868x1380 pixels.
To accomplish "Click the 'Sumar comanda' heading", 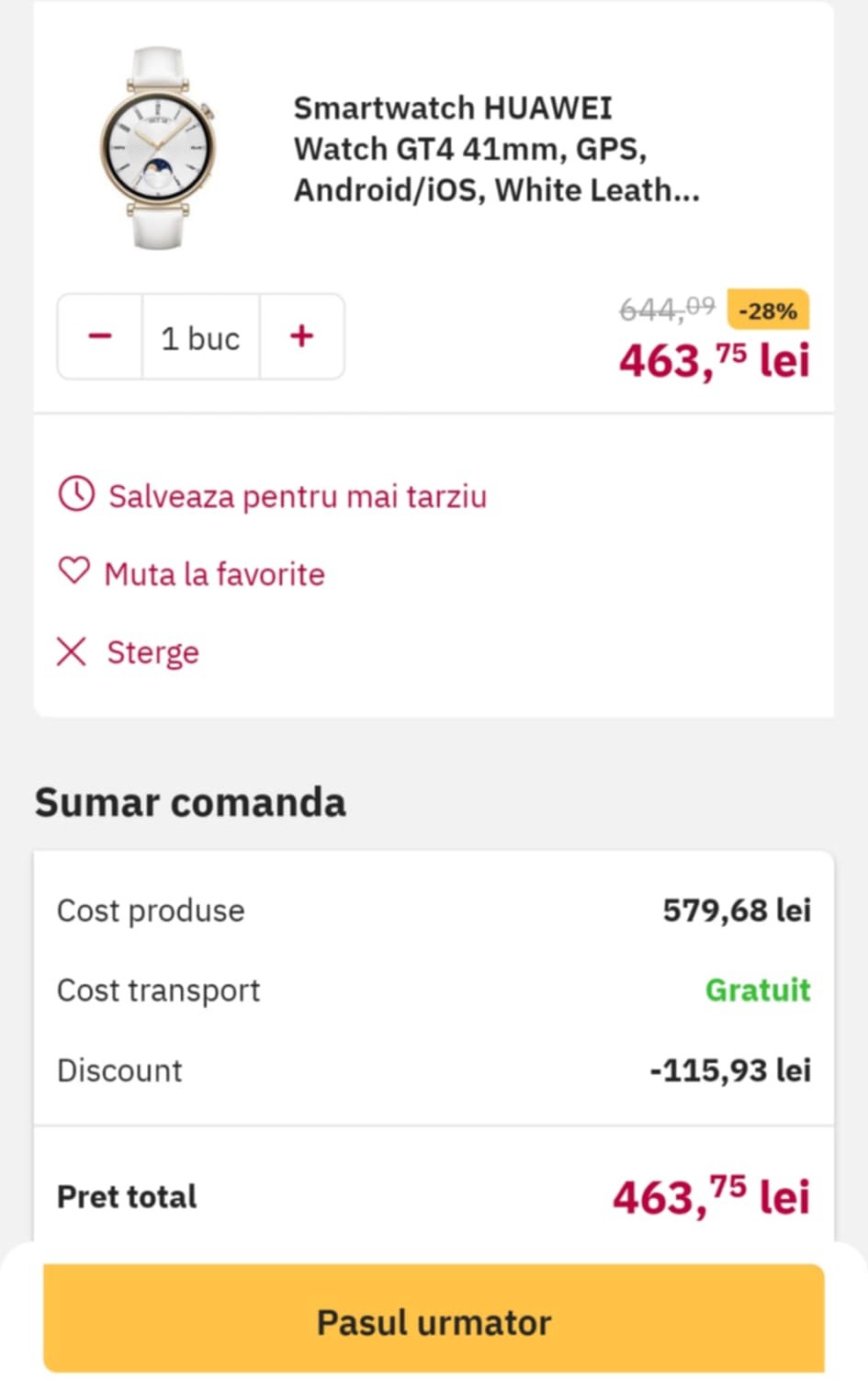I will pyautogui.click(x=190, y=802).
